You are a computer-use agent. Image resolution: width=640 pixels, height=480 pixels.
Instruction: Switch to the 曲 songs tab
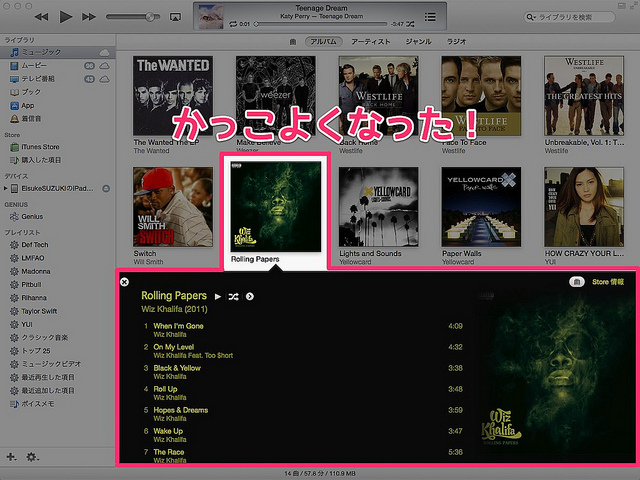(293, 42)
